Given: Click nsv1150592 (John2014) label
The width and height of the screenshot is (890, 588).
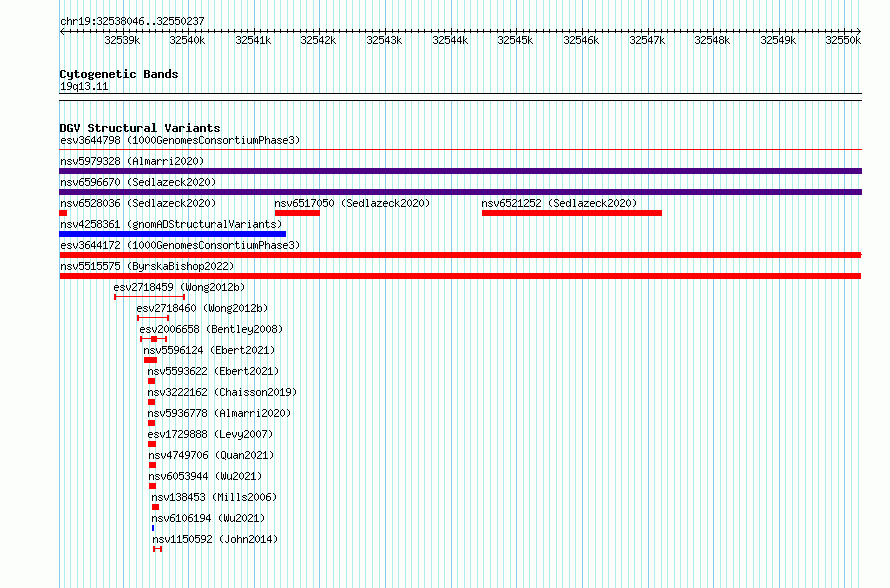Looking at the screenshot, I should [x=215, y=539].
